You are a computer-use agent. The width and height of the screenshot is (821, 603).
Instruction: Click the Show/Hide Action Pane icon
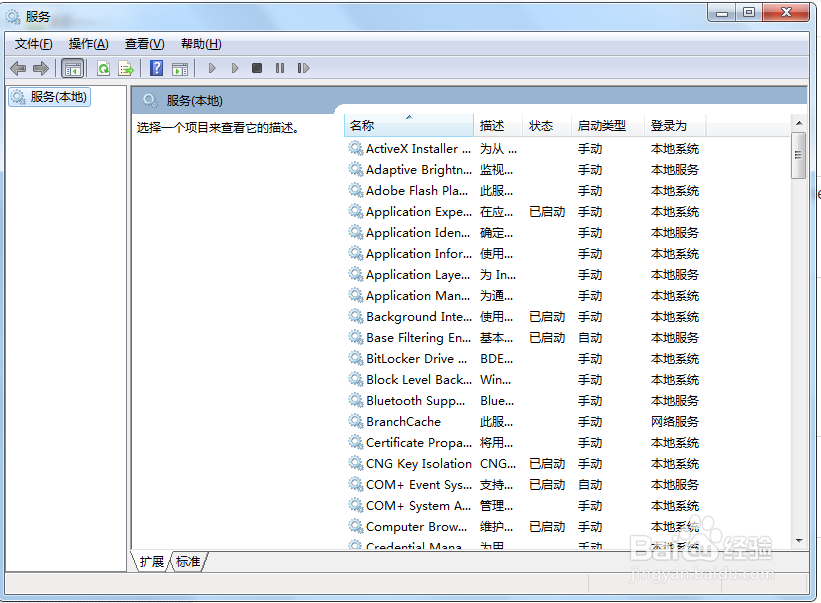tap(181, 67)
